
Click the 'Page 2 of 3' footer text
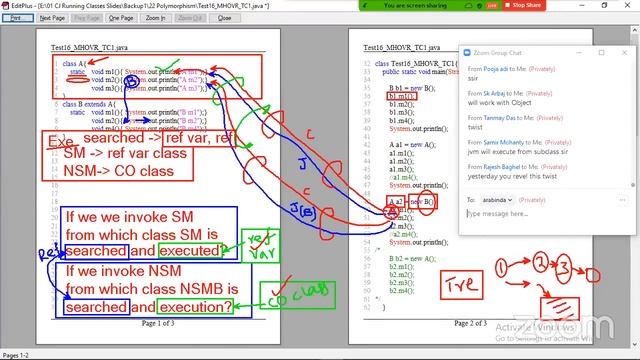471,323
